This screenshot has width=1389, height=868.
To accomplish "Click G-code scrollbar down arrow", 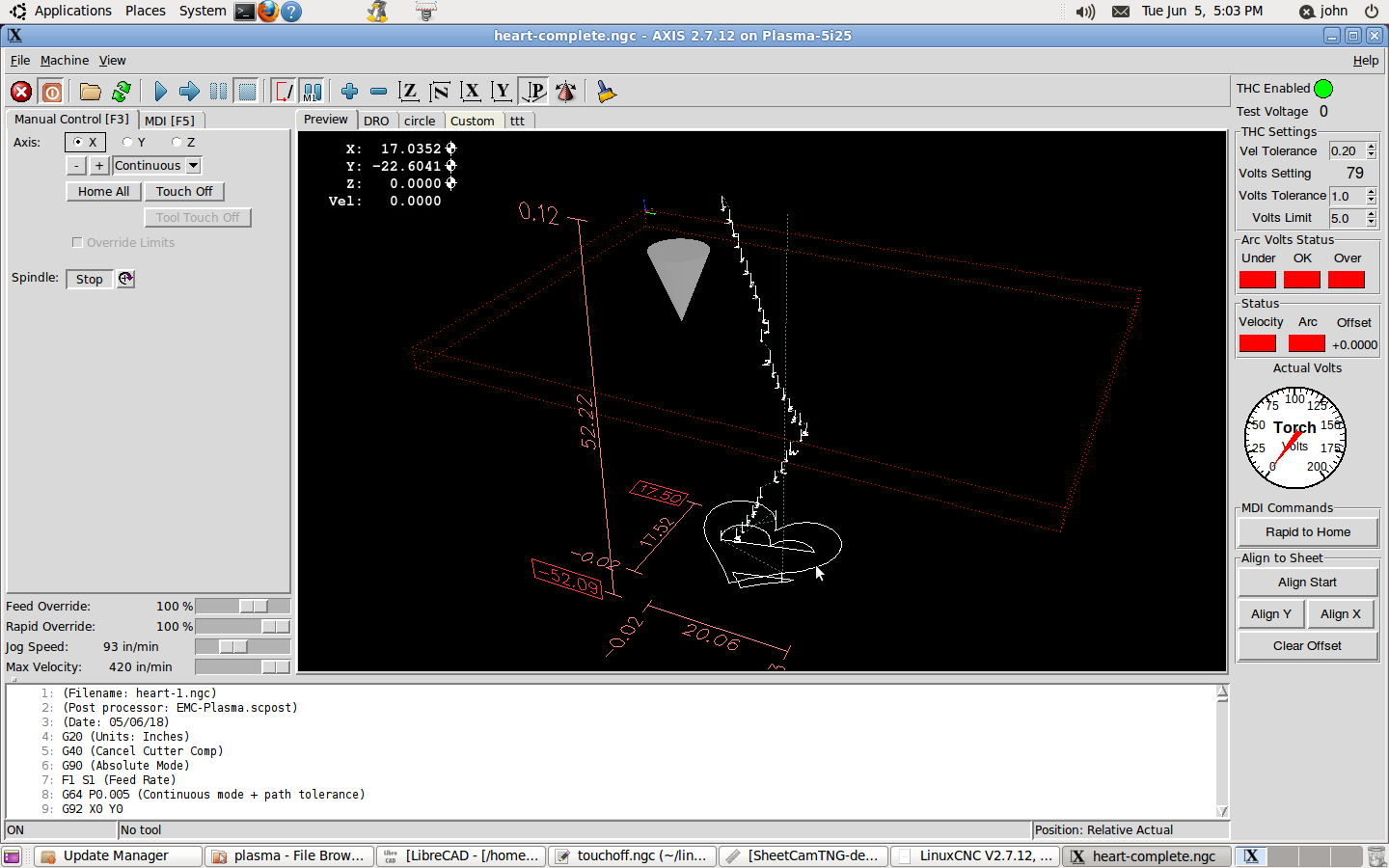I will 1222,812.
